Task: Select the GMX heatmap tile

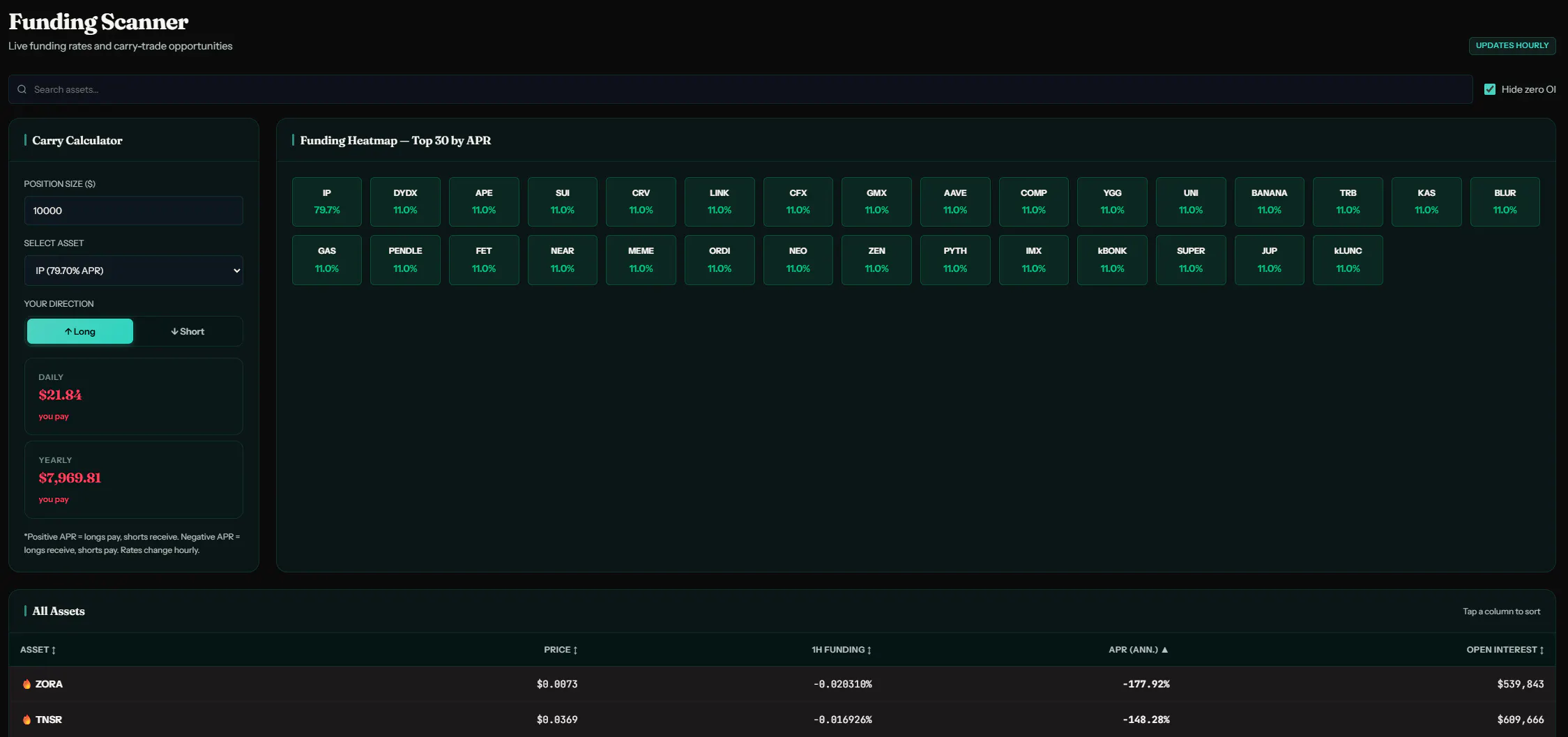Action: [876, 202]
